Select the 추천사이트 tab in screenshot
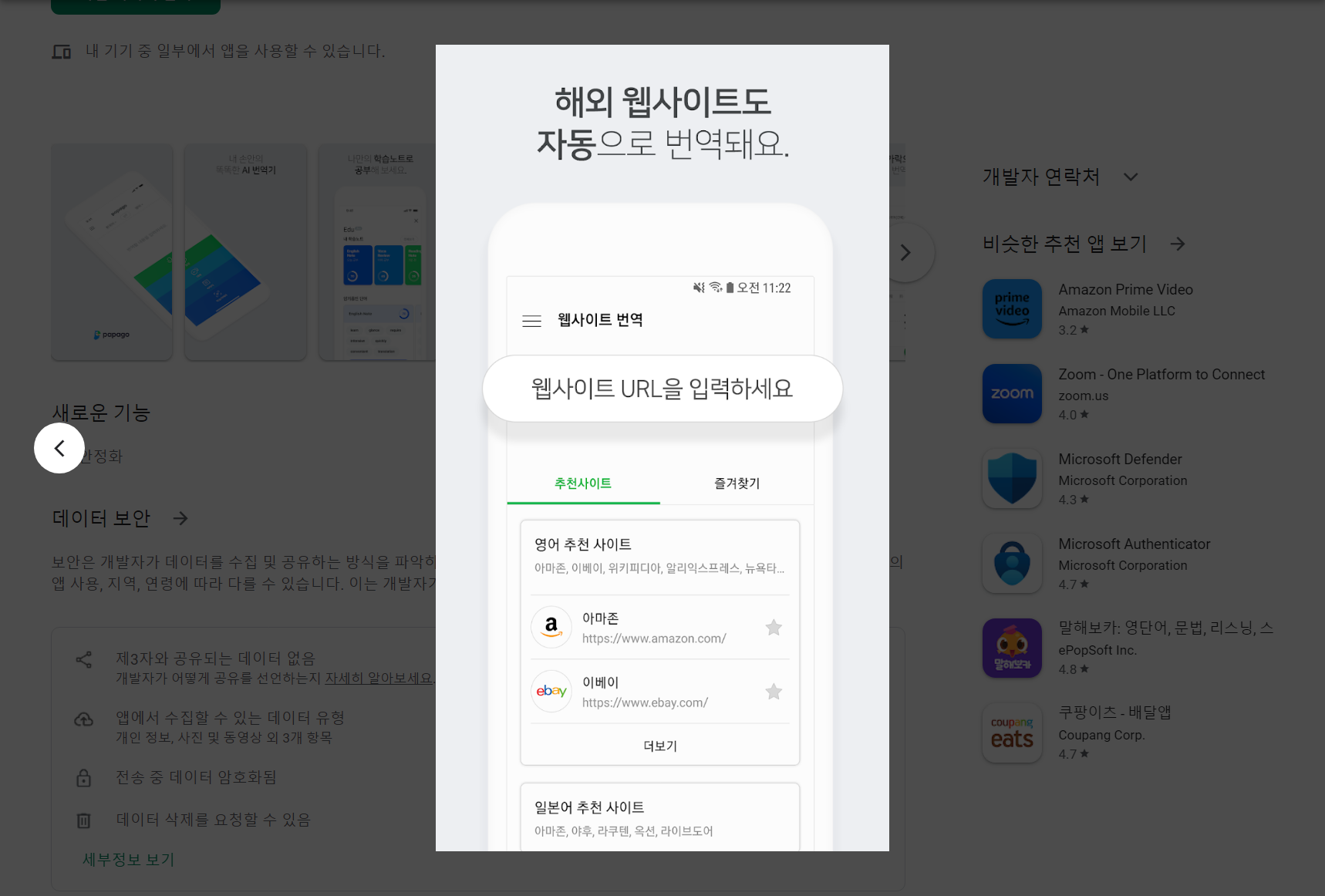The image size is (1325, 896). (583, 483)
